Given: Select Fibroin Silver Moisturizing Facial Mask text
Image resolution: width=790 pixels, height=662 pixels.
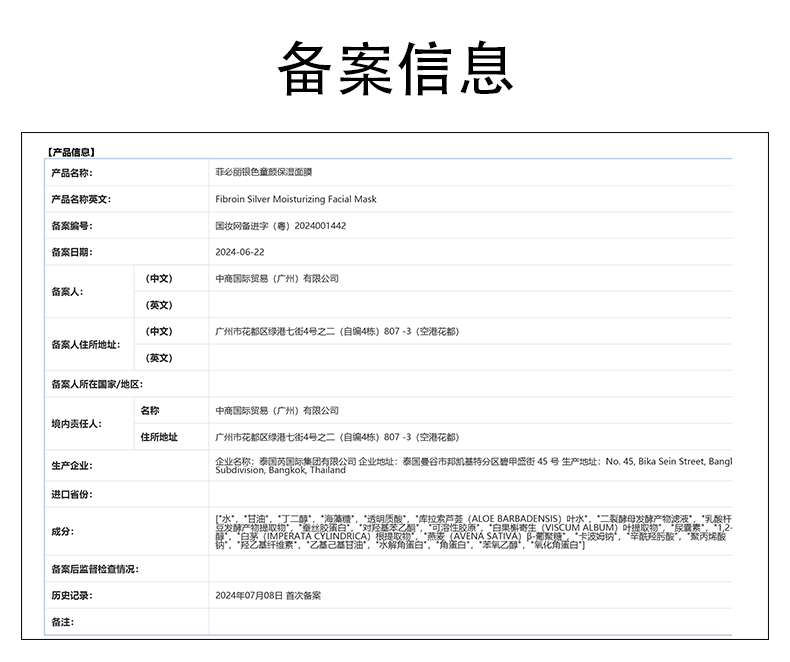Looking at the screenshot, I should pos(296,199).
